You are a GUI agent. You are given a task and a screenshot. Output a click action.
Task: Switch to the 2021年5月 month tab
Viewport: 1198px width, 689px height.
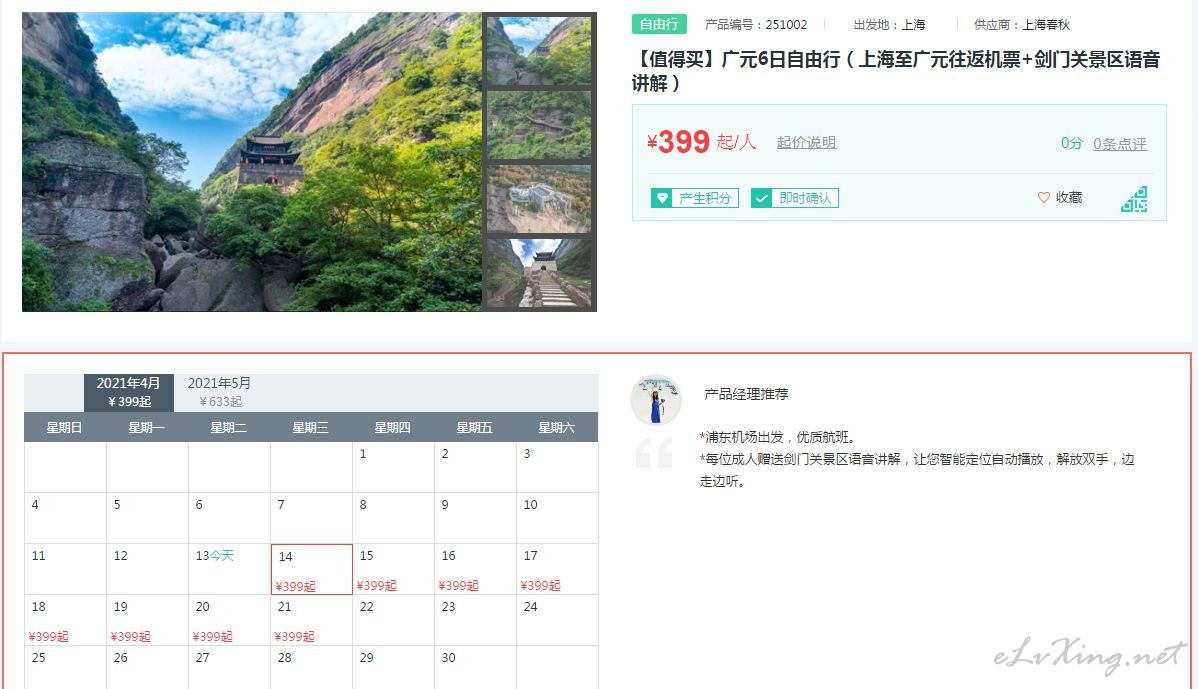(x=219, y=392)
